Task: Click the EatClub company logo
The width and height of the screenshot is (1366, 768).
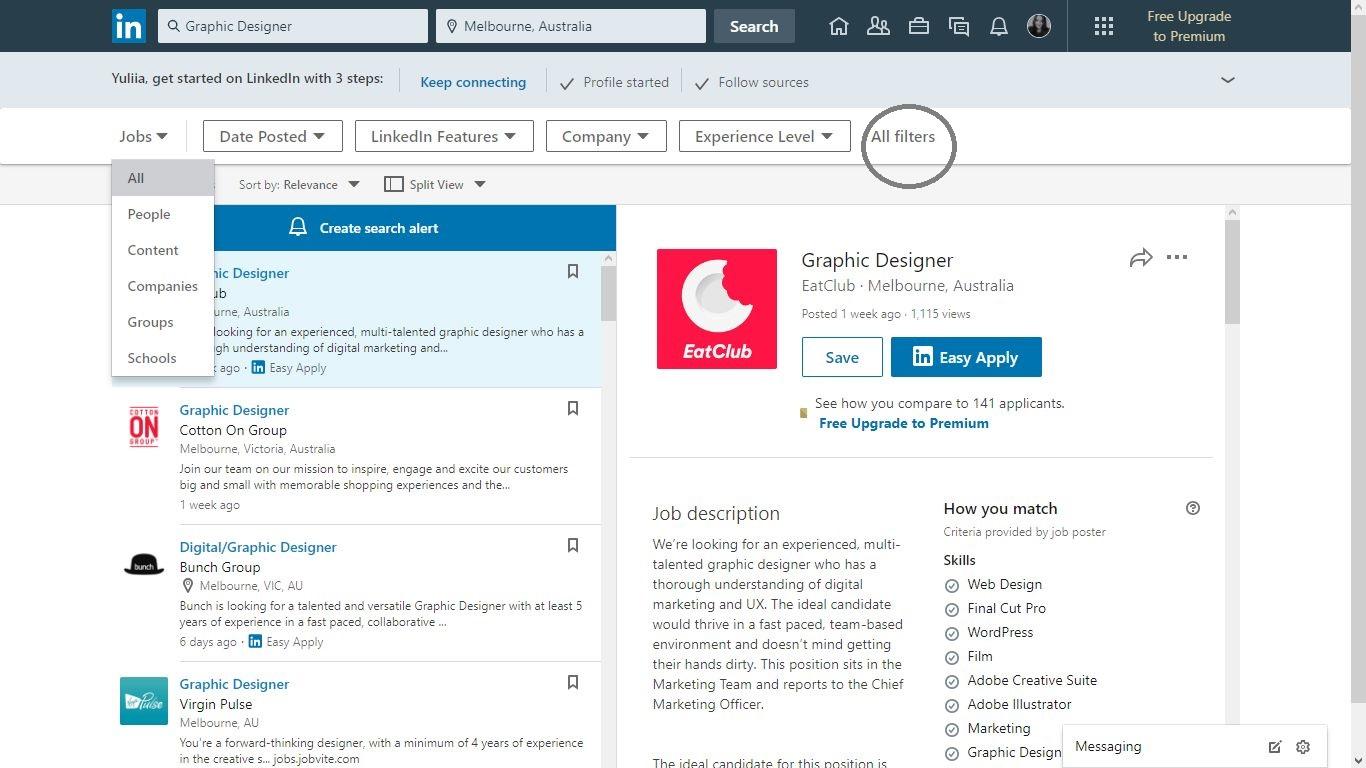Action: [717, 309]
